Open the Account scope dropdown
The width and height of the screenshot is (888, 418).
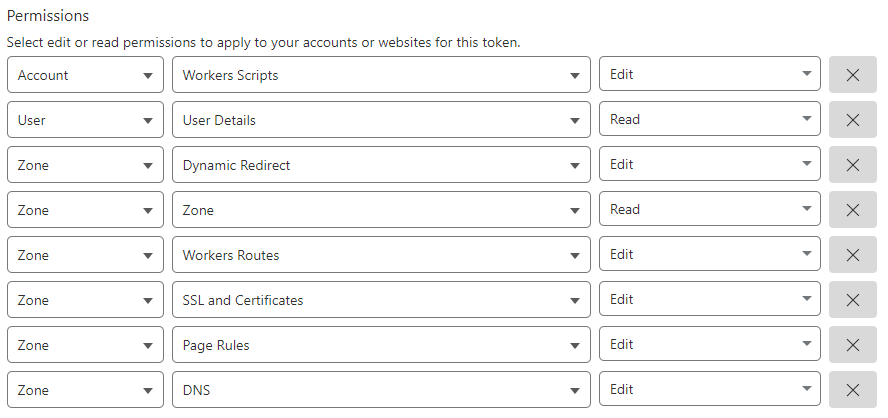[85, 75]
